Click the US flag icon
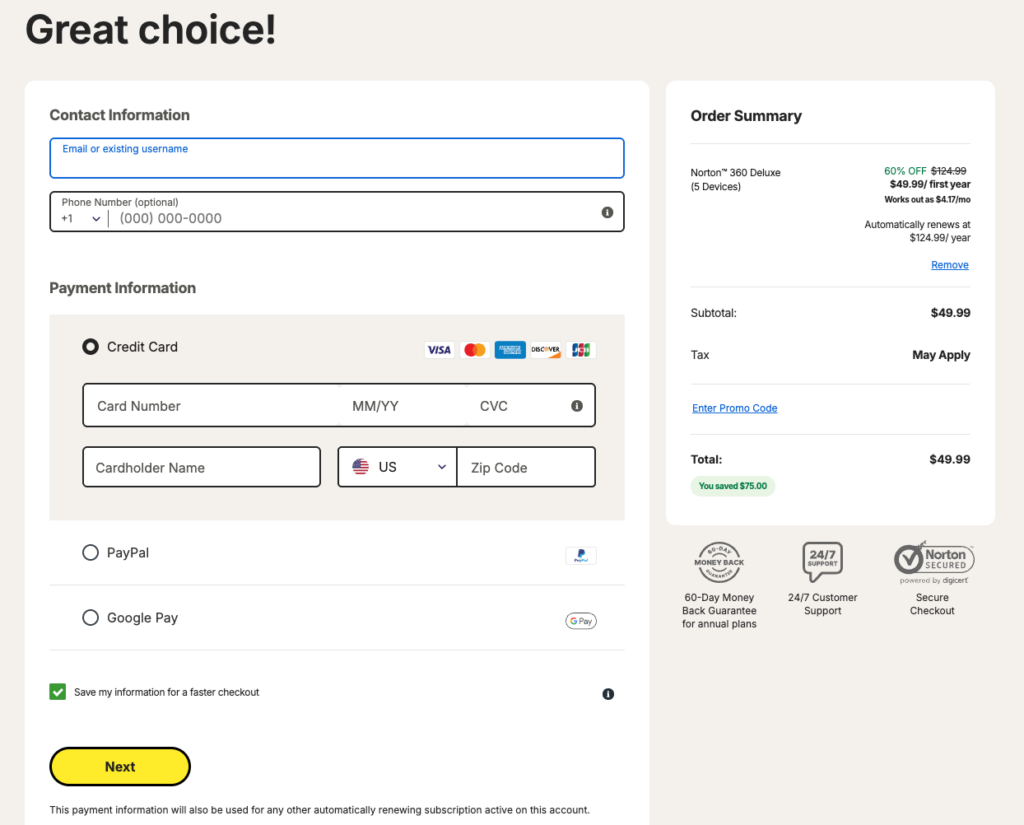The image size is (1024, 825). pos(360,466)
